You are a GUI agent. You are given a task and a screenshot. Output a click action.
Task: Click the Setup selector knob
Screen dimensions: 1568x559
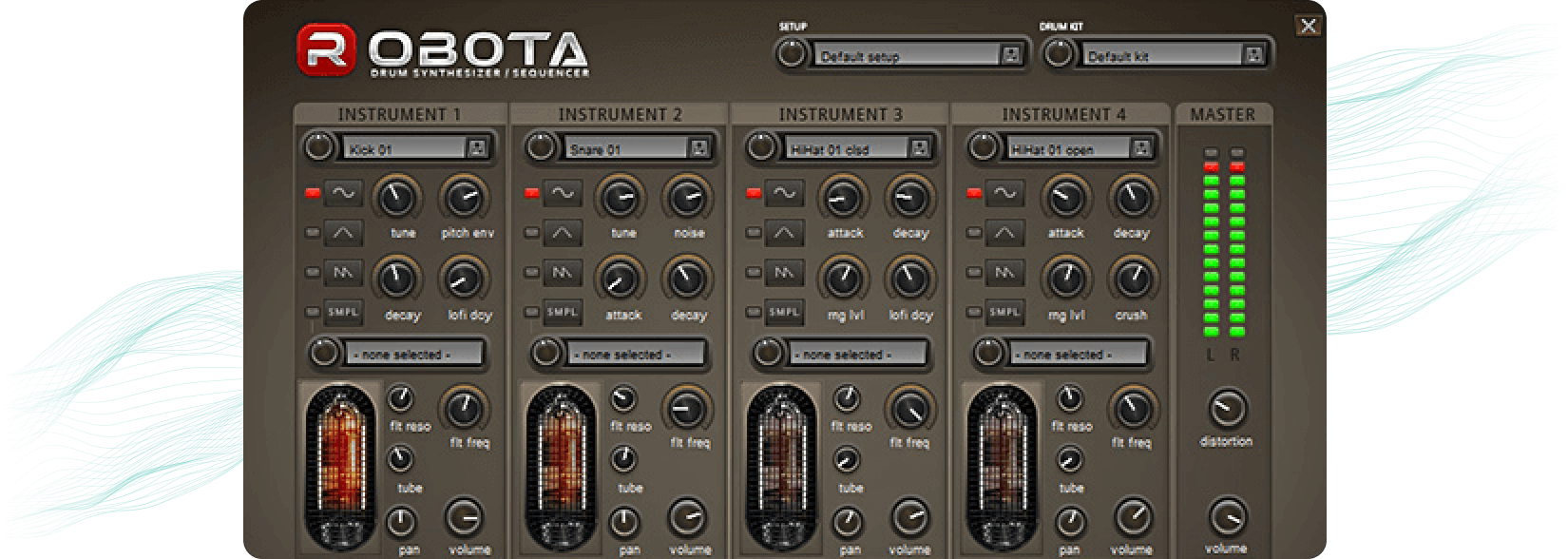(x=792, y=54)
